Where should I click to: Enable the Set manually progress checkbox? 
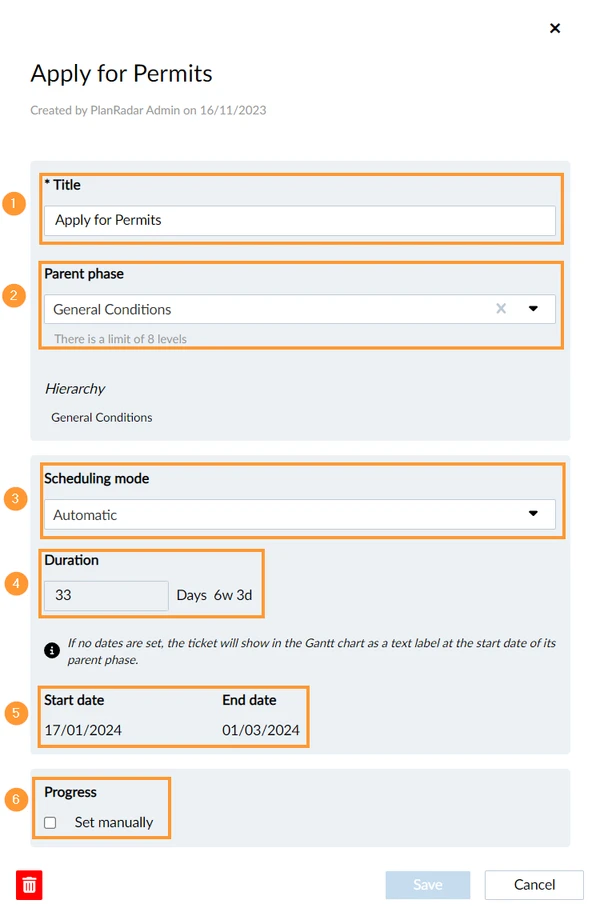click(50, 822)
